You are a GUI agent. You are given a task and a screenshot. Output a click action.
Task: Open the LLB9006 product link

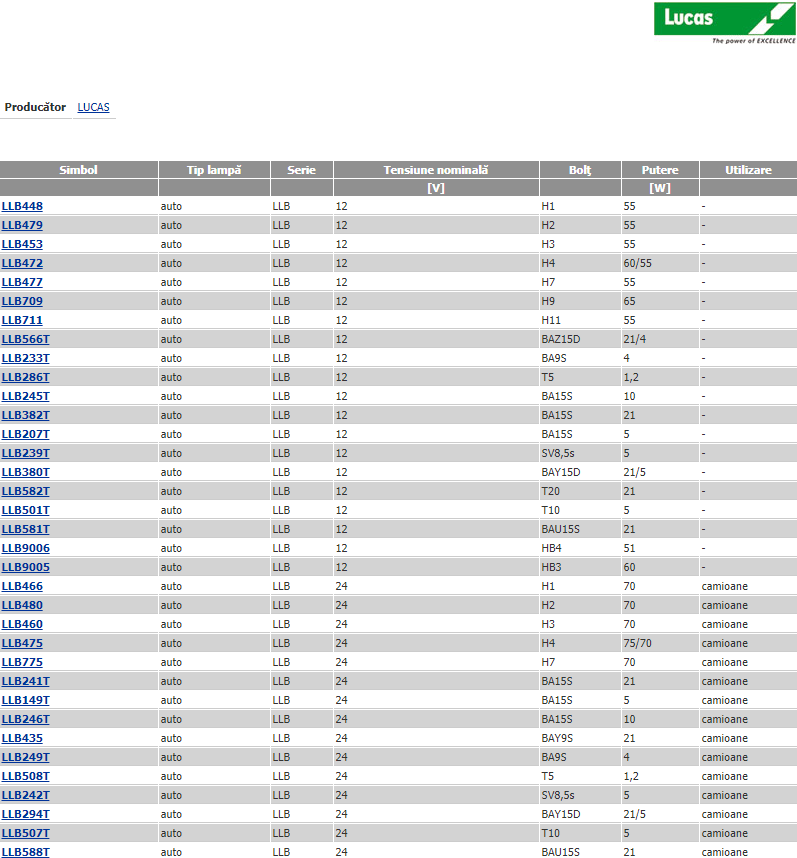[x=25, y=548]
